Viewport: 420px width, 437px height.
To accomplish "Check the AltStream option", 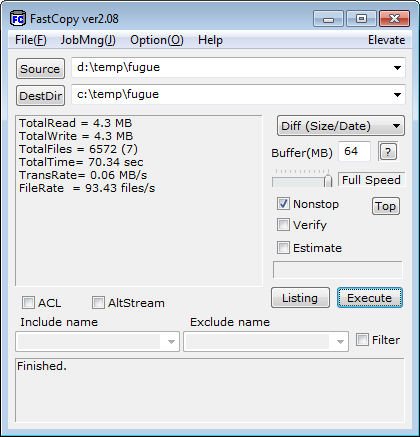I will pos(98,303).
